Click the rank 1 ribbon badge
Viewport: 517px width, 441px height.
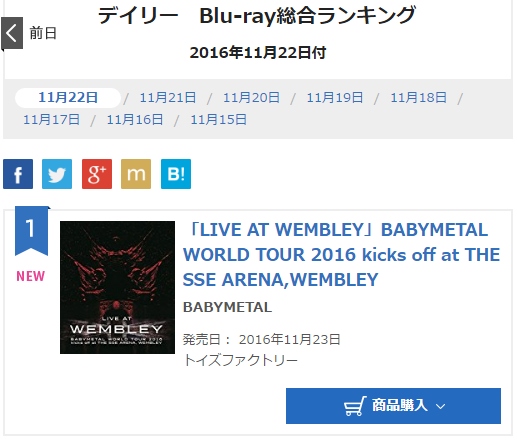(x=32, y=231)
